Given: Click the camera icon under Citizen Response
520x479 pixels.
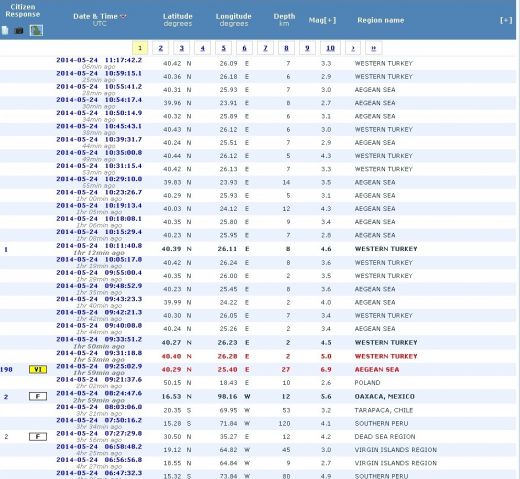Looking at the screenshot, I should (x=19, y=31).
